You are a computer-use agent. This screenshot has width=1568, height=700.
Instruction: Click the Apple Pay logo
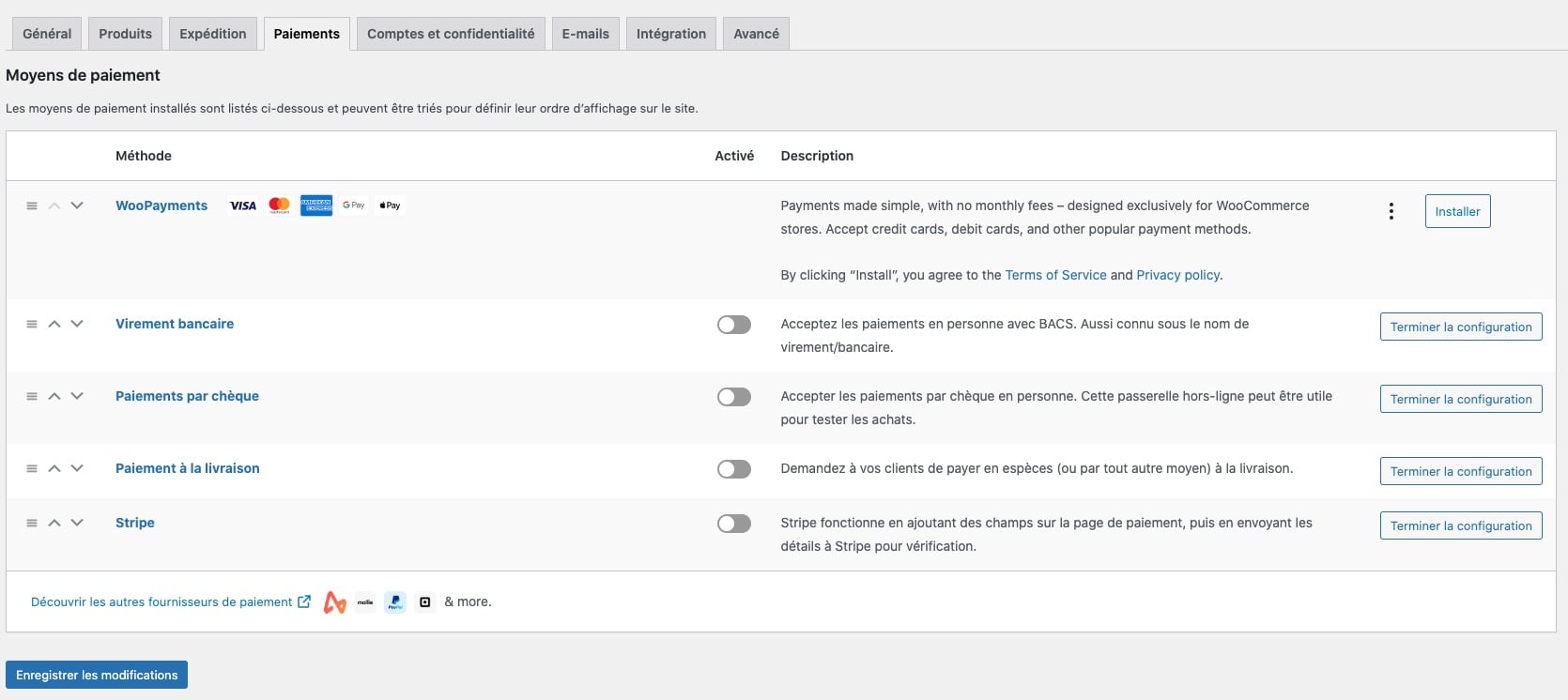(x=390, y=205)
